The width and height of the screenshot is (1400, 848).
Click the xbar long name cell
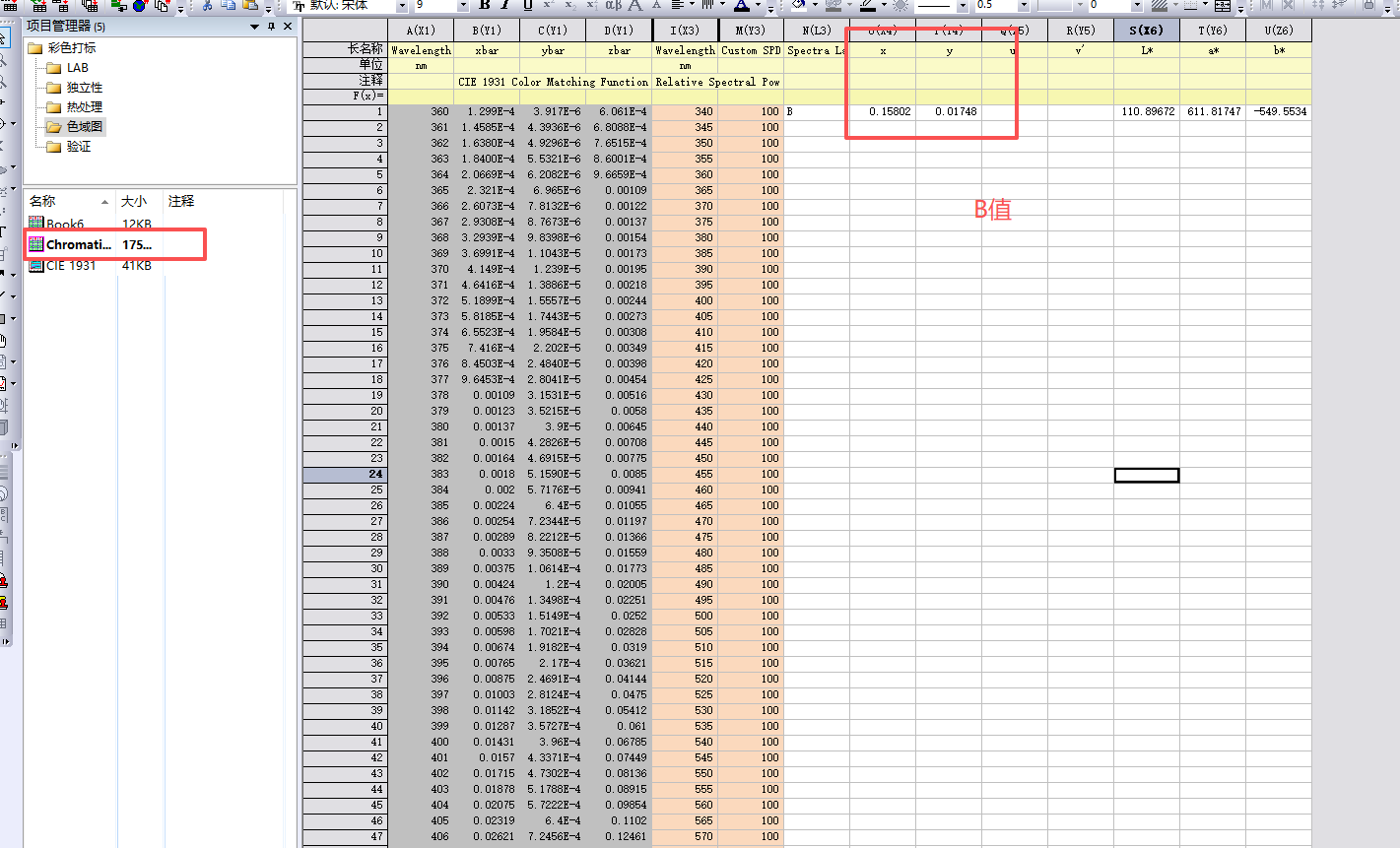(487, 49)
